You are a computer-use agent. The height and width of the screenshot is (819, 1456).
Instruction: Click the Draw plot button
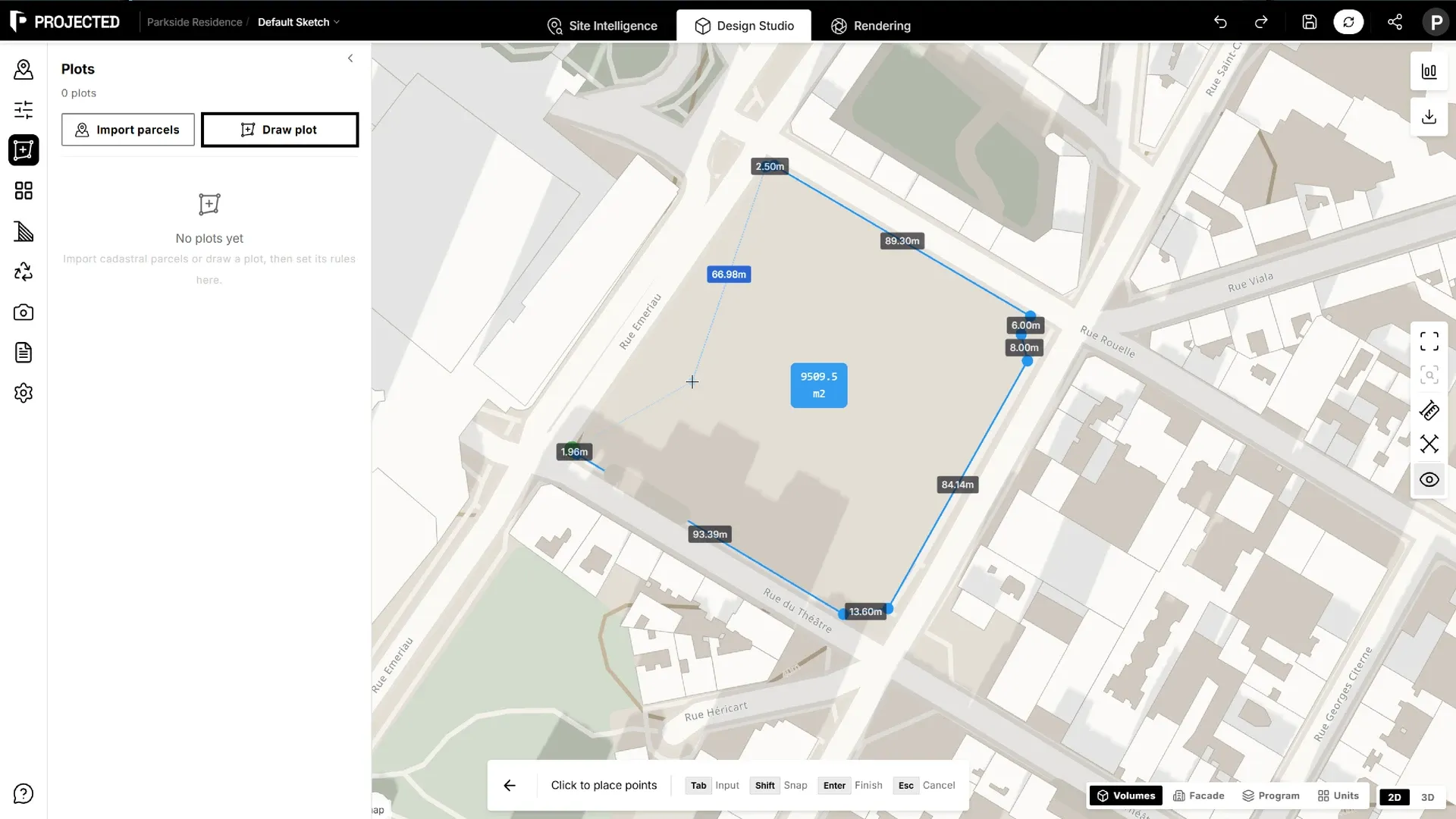(x=280, y=130)
